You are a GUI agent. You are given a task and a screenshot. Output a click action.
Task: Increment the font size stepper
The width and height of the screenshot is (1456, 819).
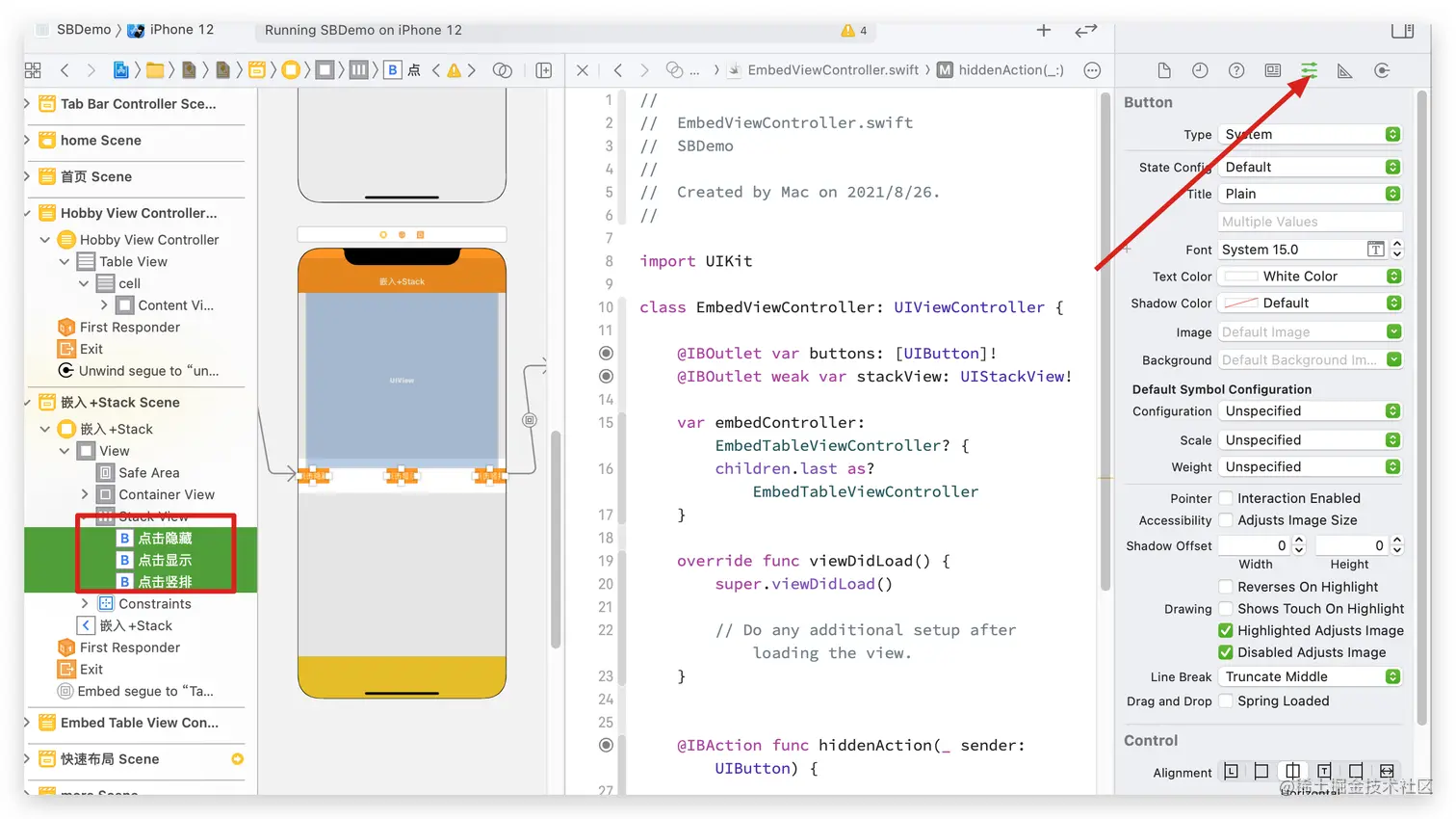1397,245
